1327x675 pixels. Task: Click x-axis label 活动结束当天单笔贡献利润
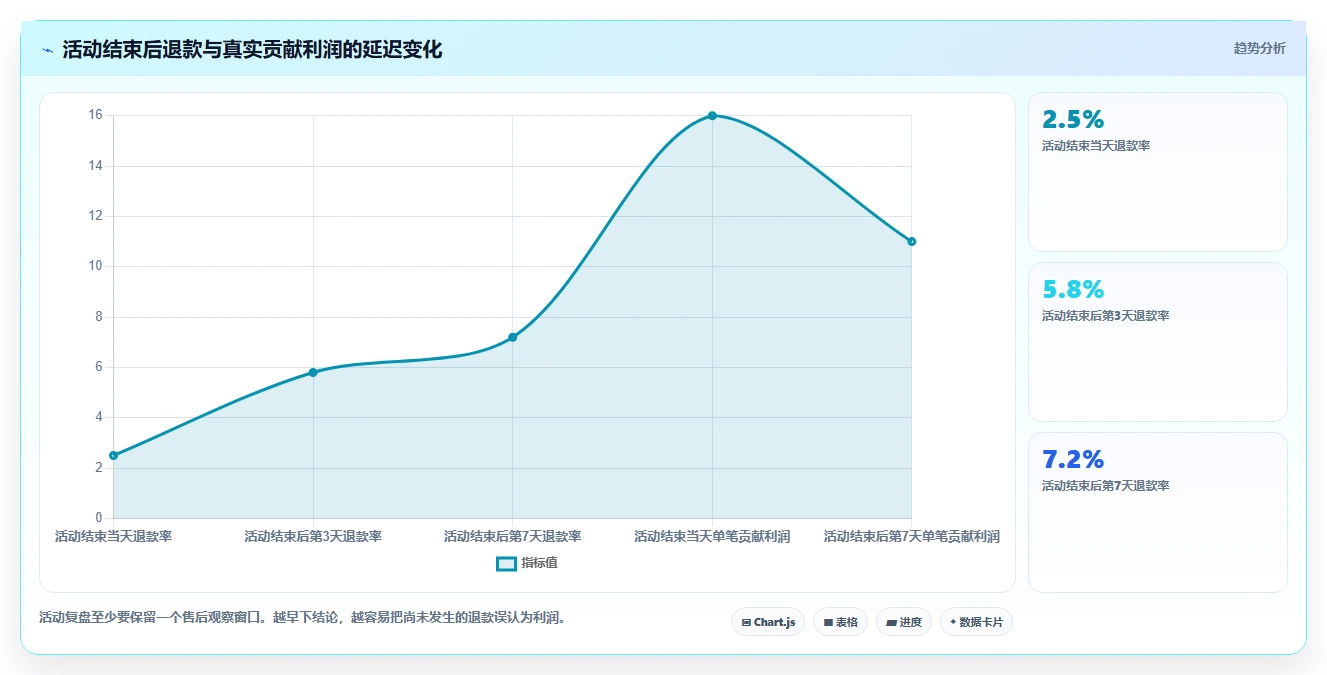pos(712,537)
